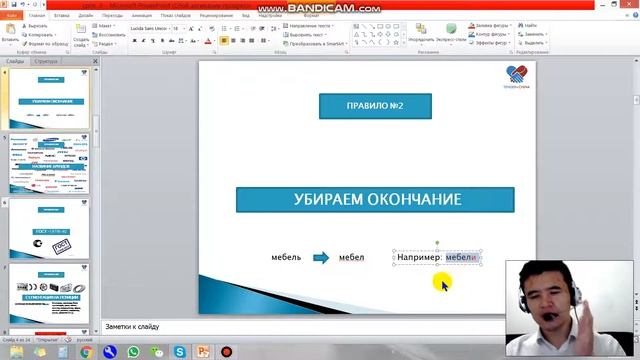Viewport: 640px width, 360px height.
Task: Save the presentation from the quick access toolbar
Action: tap(13, 4)
